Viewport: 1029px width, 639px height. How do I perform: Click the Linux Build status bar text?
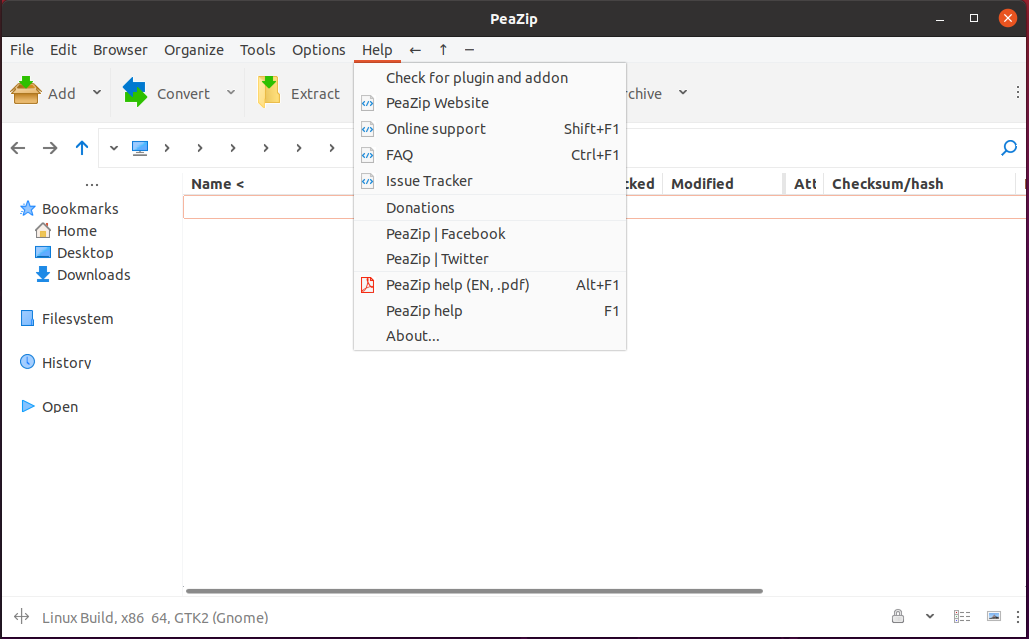[x=155, y=617]
